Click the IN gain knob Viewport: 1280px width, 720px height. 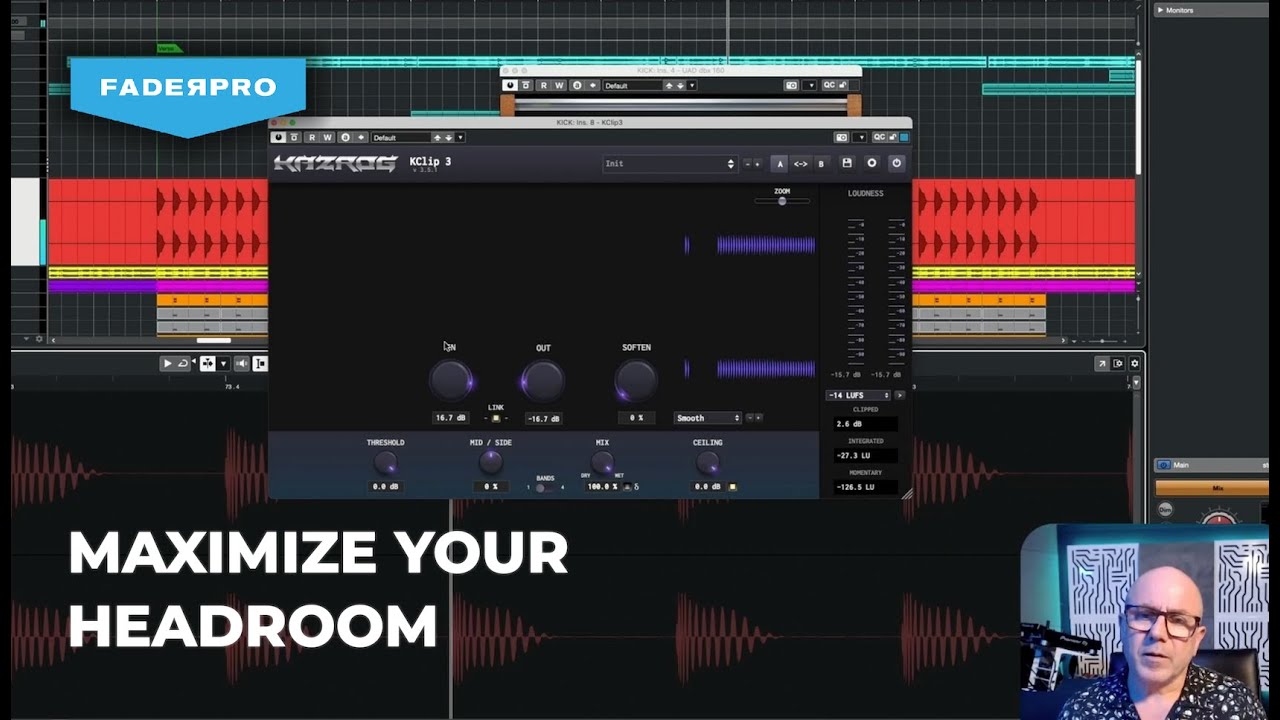pos(450,380)
